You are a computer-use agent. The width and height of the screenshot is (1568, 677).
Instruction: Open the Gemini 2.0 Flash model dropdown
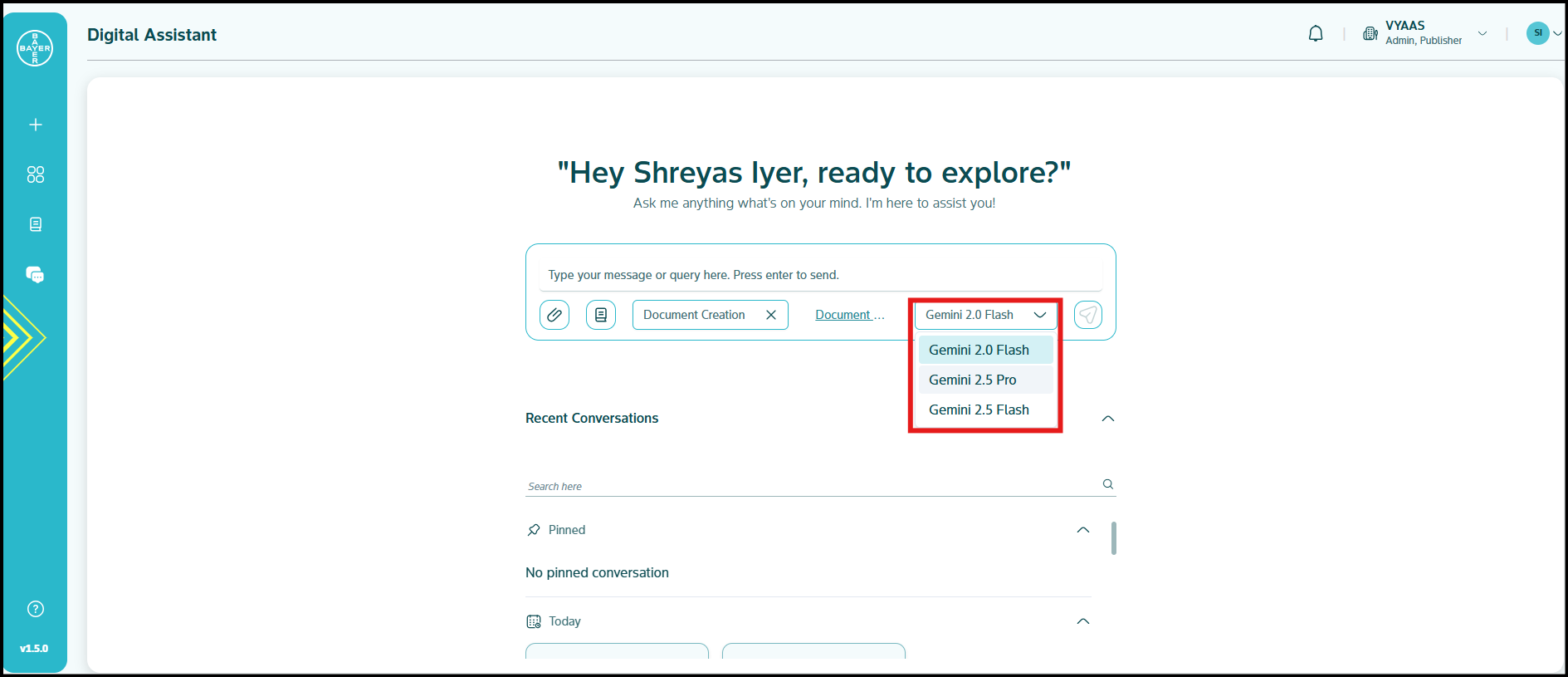click(x=985, y=315)
